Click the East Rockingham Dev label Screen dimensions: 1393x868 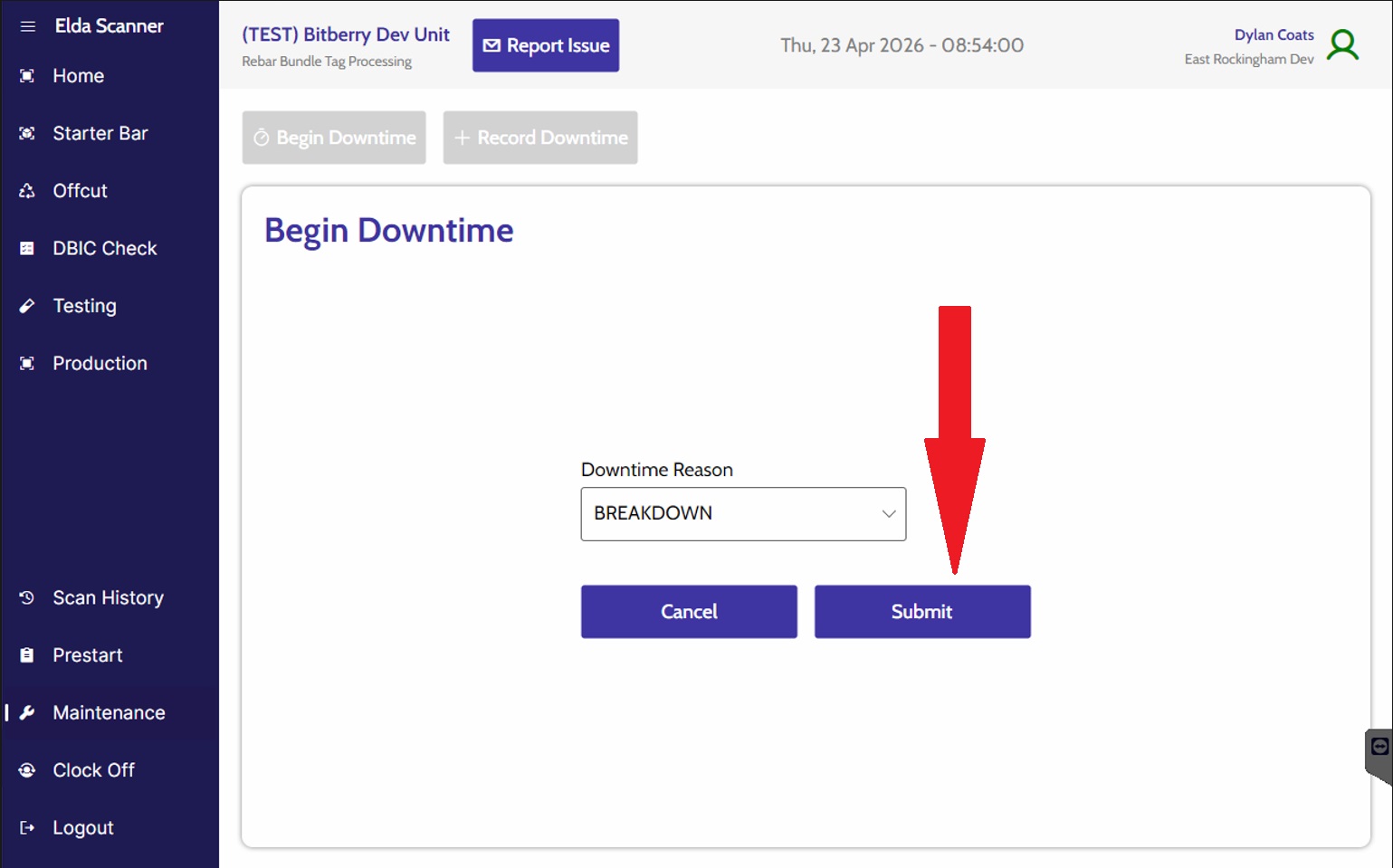(x=1249, y=59)
